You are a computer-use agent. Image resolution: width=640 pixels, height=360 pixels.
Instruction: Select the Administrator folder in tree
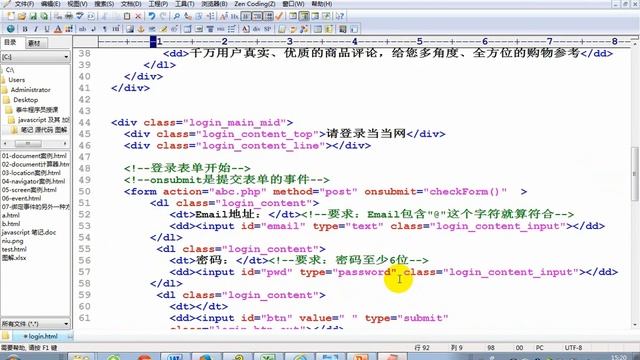(x=30, y=90)
